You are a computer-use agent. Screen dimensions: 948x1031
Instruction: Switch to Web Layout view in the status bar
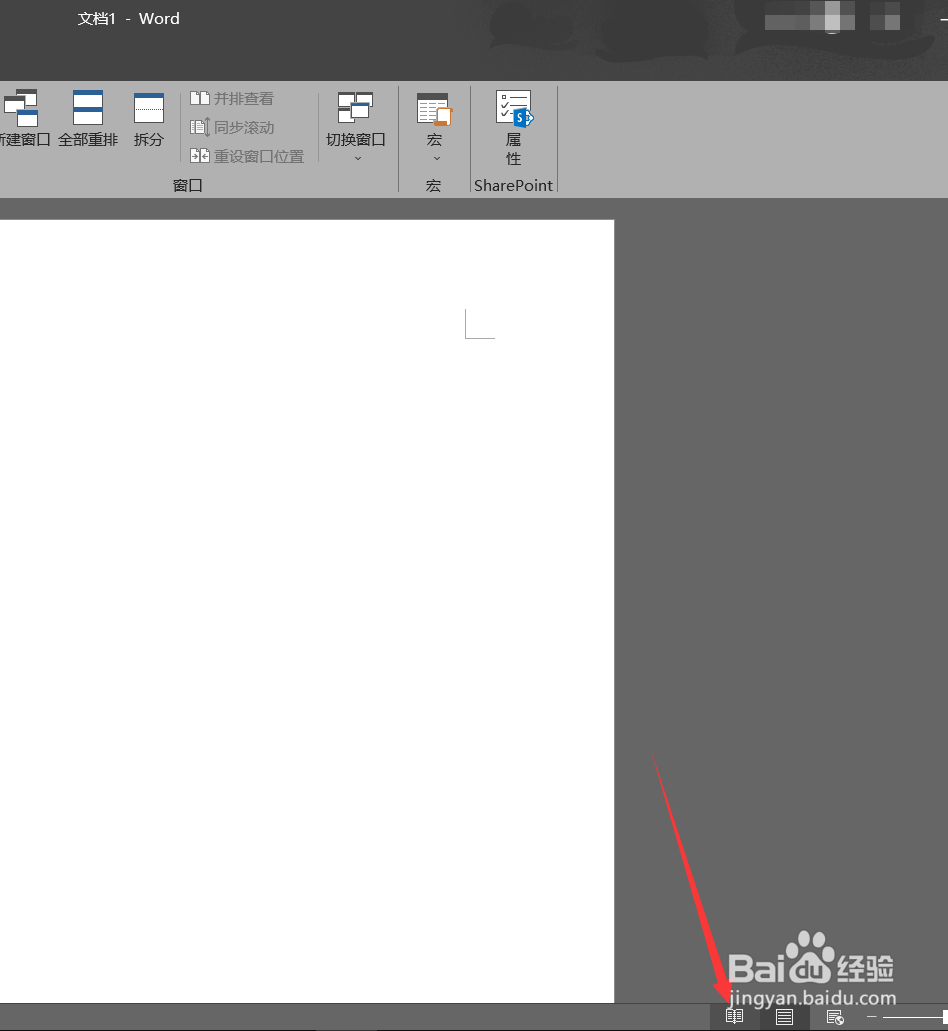[x=835, y=1017]
